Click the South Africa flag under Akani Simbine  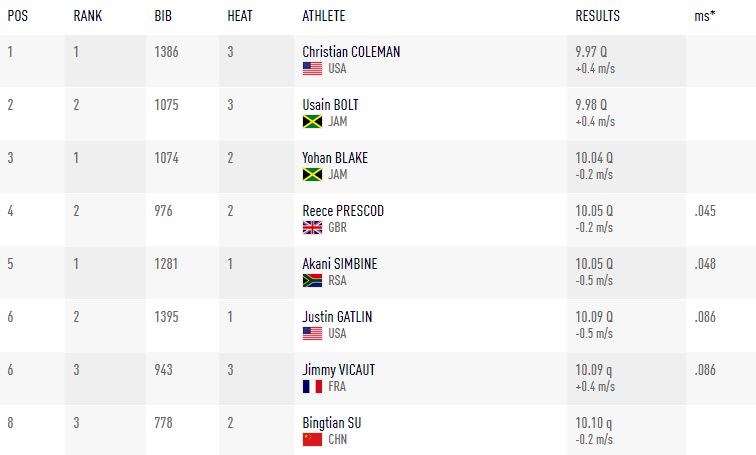point(312,281)
